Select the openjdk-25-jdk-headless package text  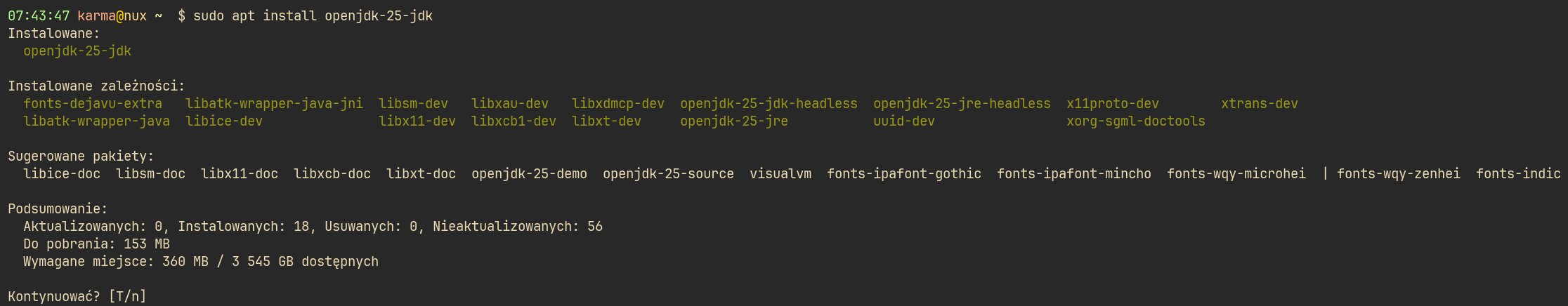click(x=769, y=104)
